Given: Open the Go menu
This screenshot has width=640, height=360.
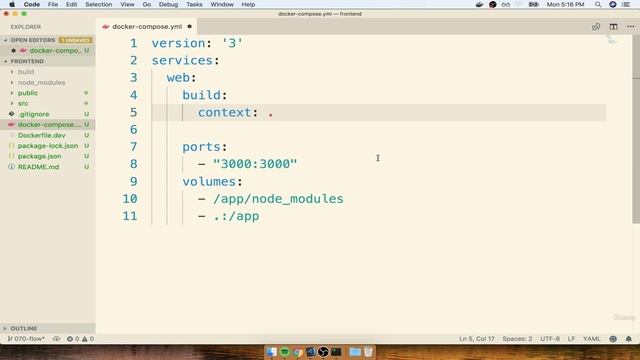Looking at the screenshot, I should 147,4.
